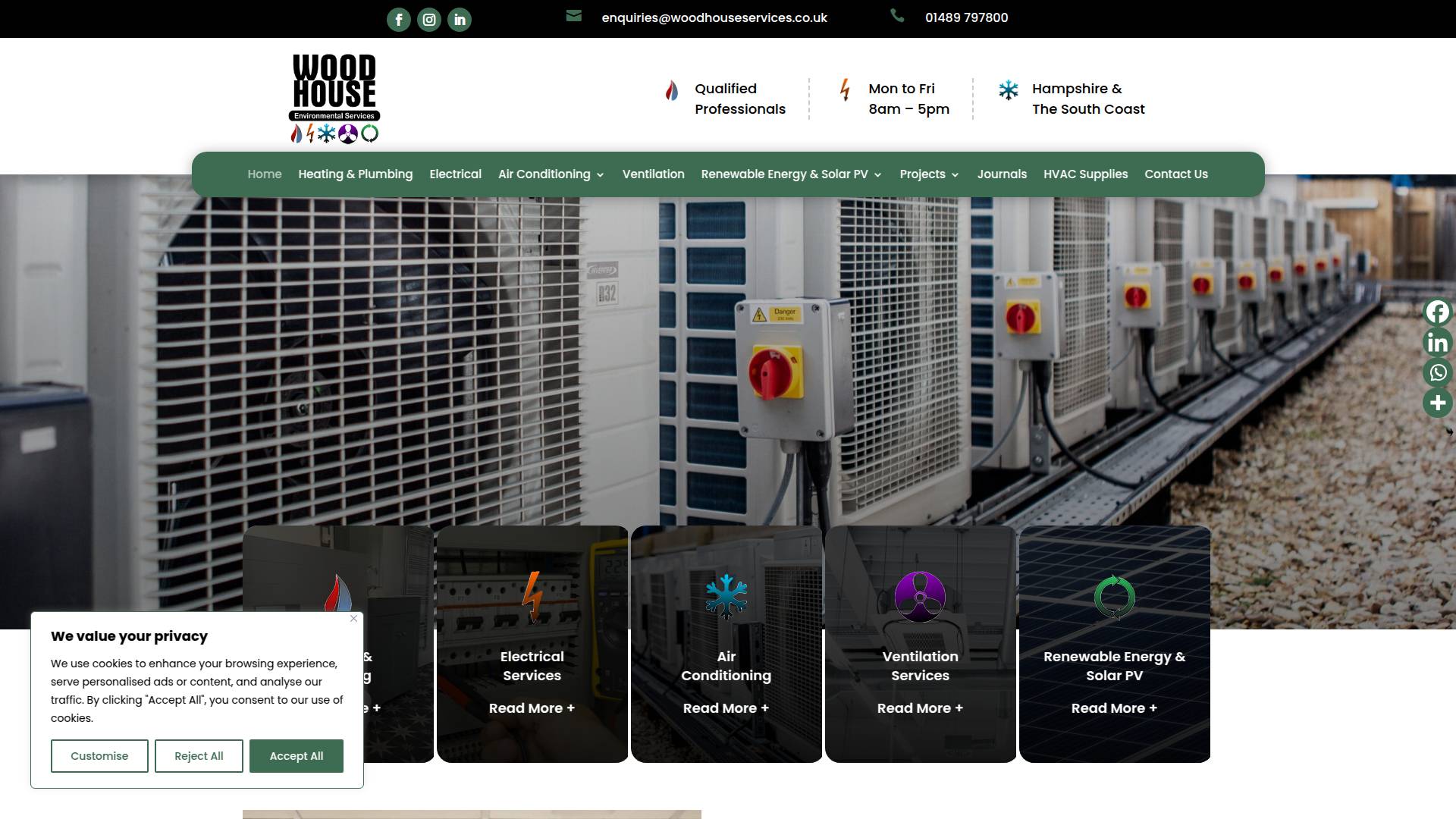The width and height of the screenshot is (1456, 819).
Task: Expand Renewable Energy & Solar PV dropdown
Action: point(877,175)
